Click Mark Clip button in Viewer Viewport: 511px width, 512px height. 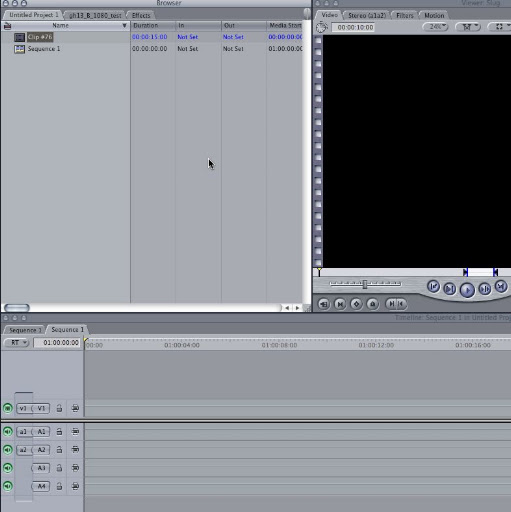340,304
